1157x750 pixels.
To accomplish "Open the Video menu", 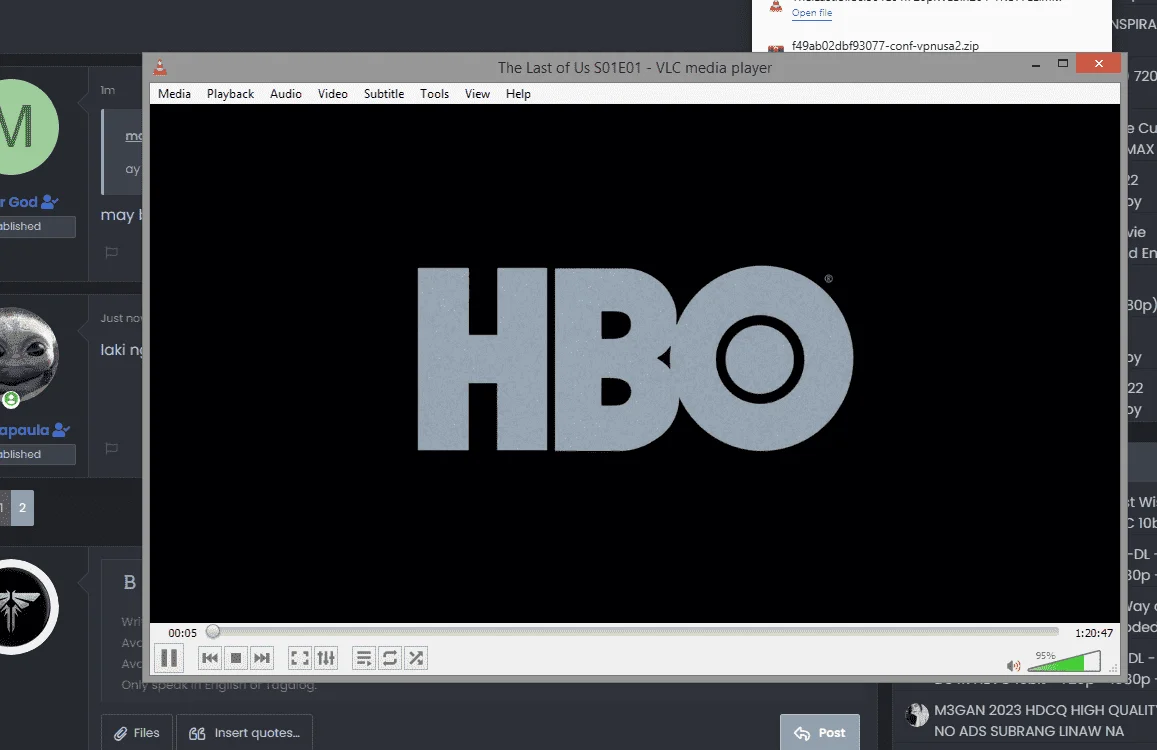I will (x=333, y=94).
